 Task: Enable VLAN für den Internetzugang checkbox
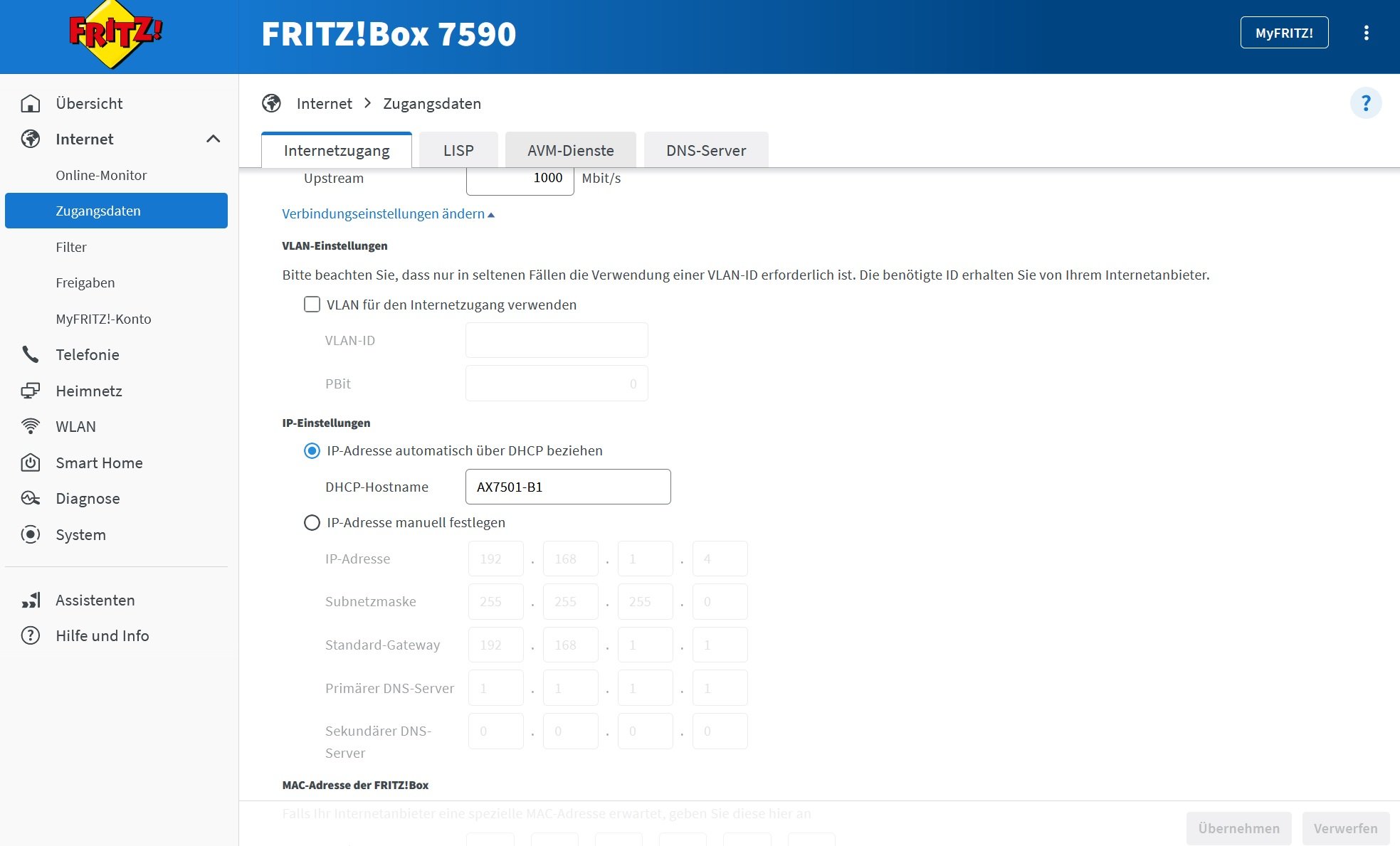pos(312,305)
